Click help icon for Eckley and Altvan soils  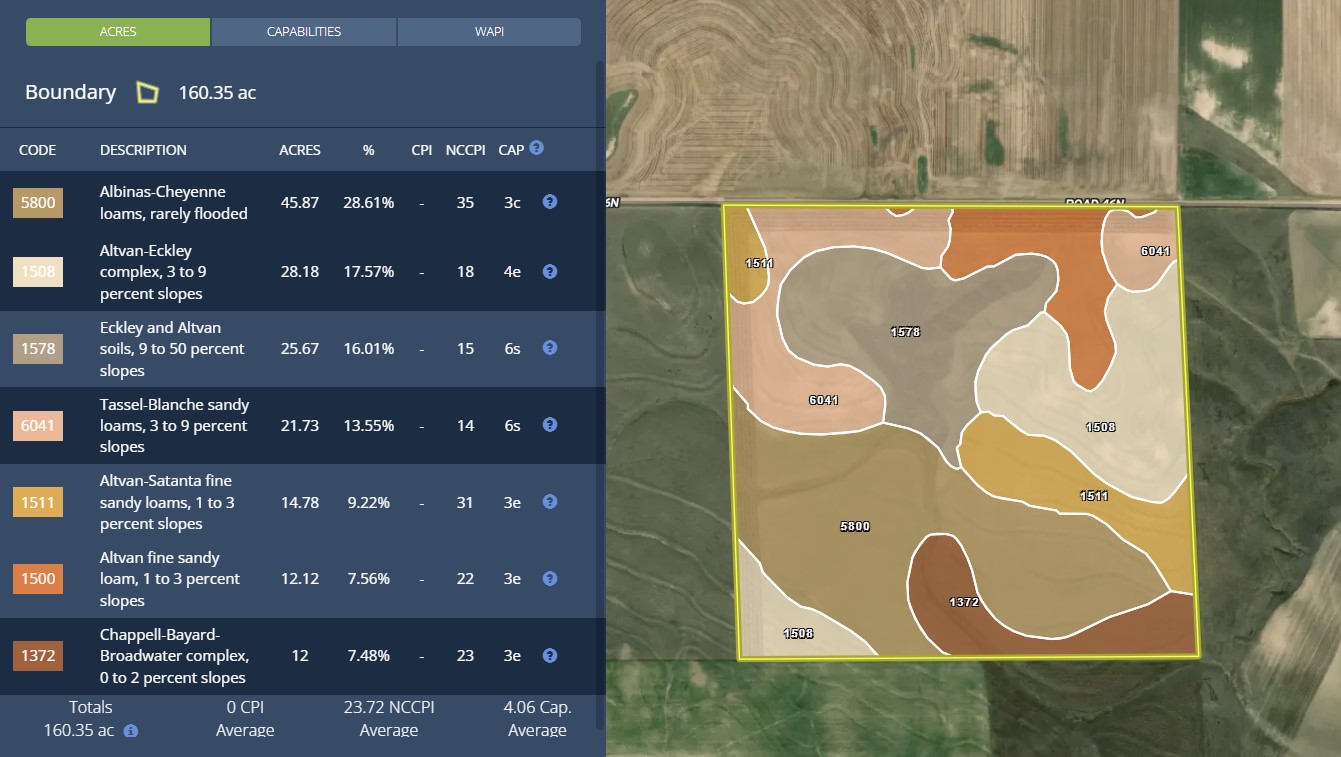pyautogui.click(x=549, y=348)
